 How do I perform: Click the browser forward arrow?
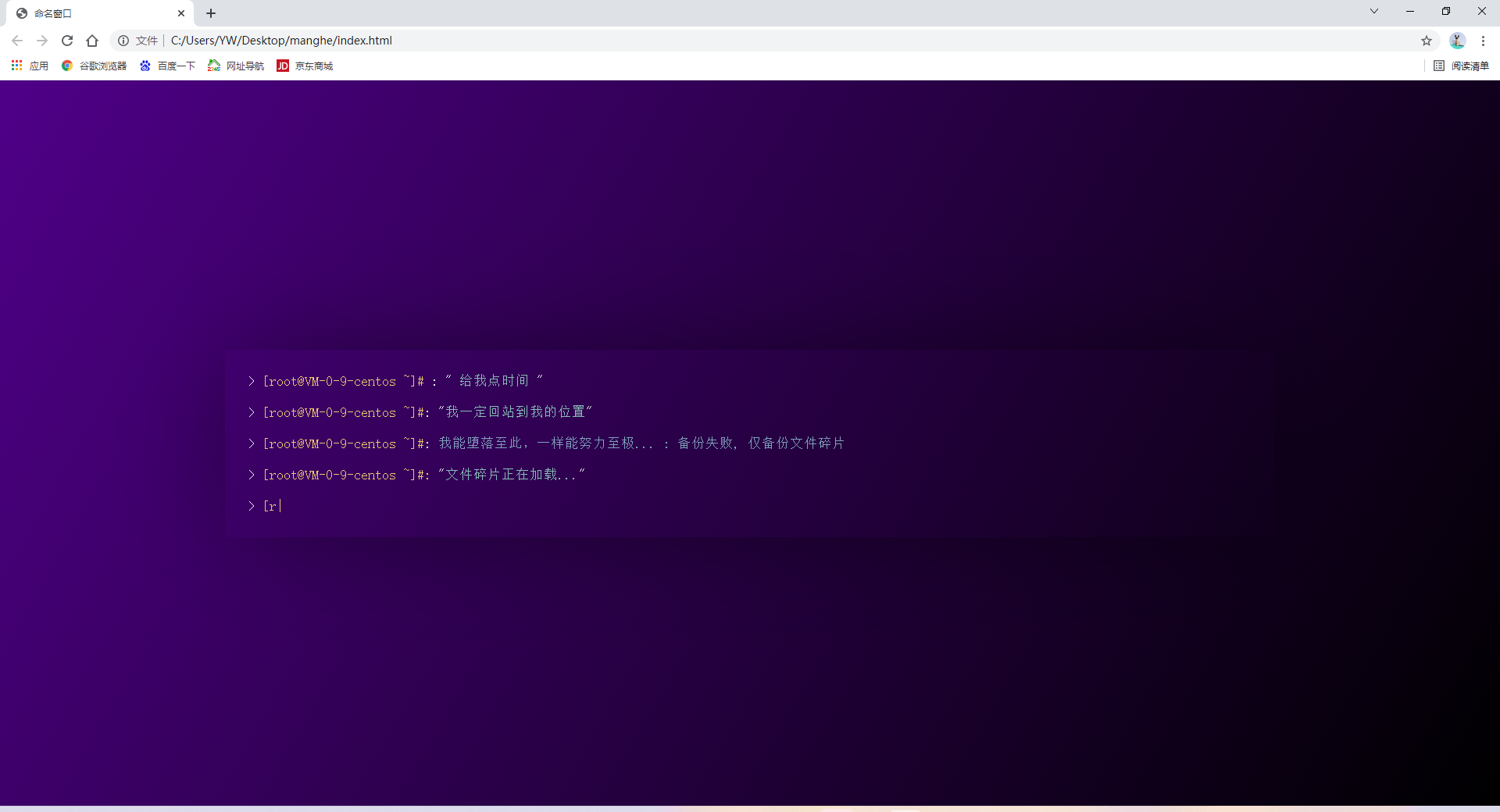(x=42, y=41)
